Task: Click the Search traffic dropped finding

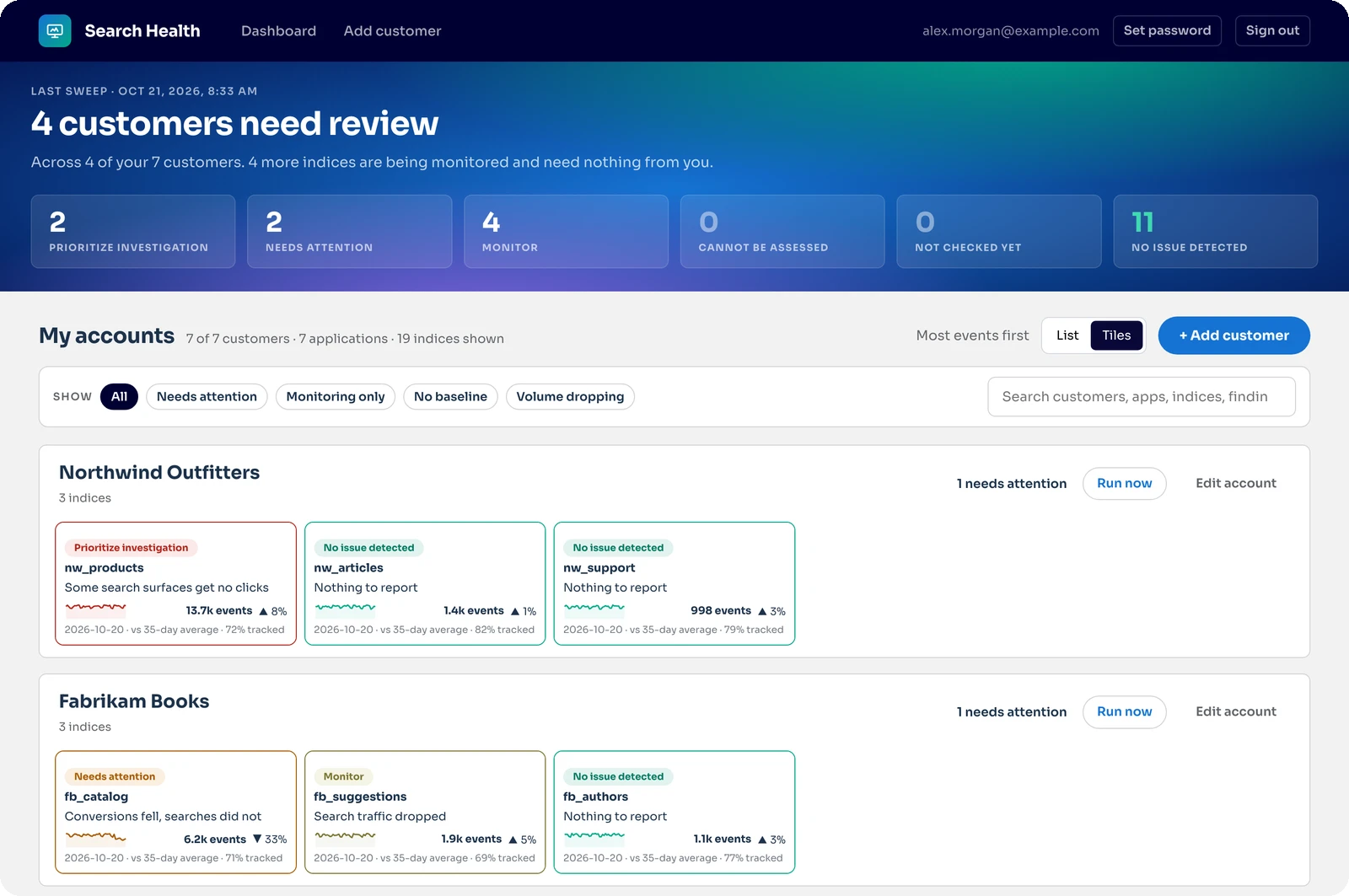Action: 380,817
